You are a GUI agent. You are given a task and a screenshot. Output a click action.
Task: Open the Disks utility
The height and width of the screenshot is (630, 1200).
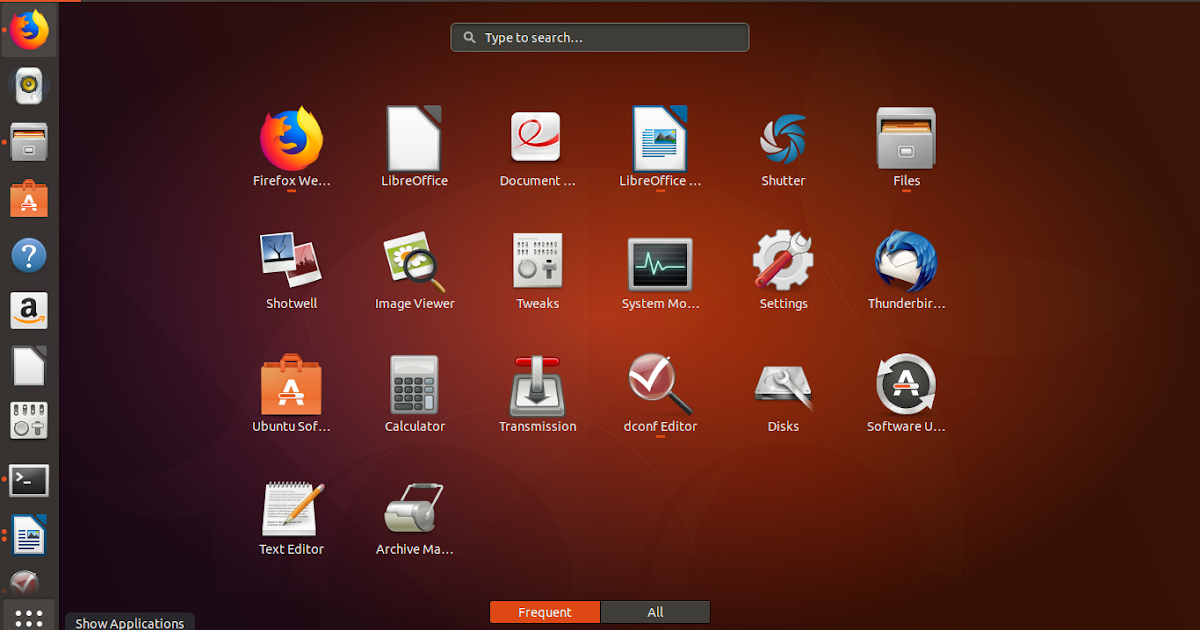pyautogui.click(x=783, y=385)
